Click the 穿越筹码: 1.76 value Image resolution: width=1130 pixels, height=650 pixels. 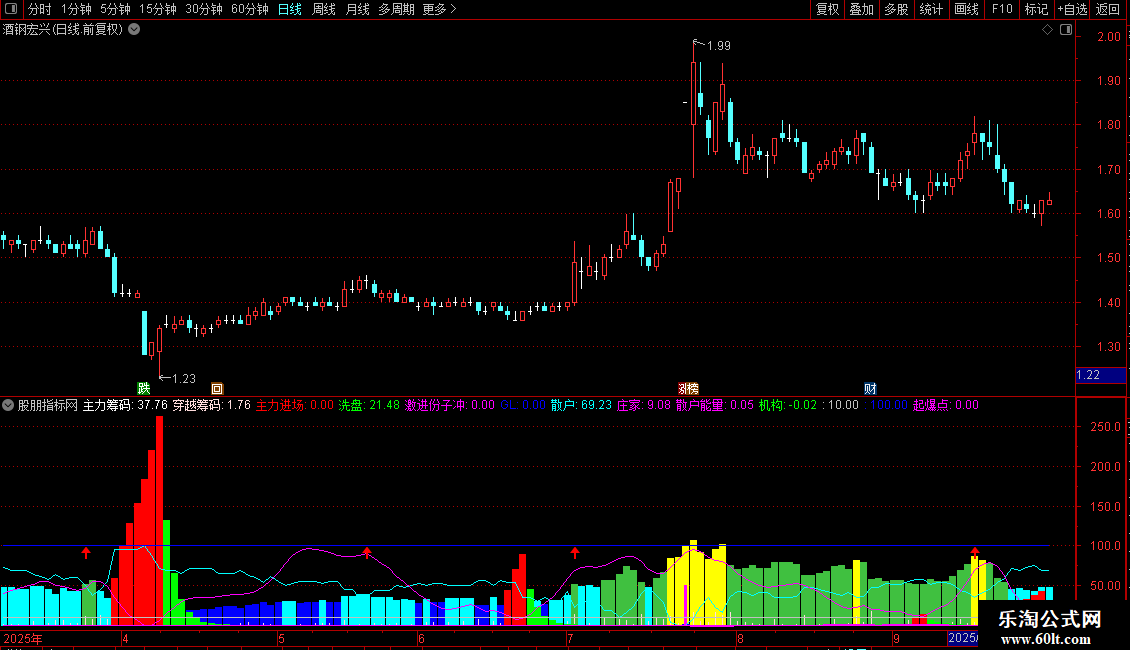(211, 405)
